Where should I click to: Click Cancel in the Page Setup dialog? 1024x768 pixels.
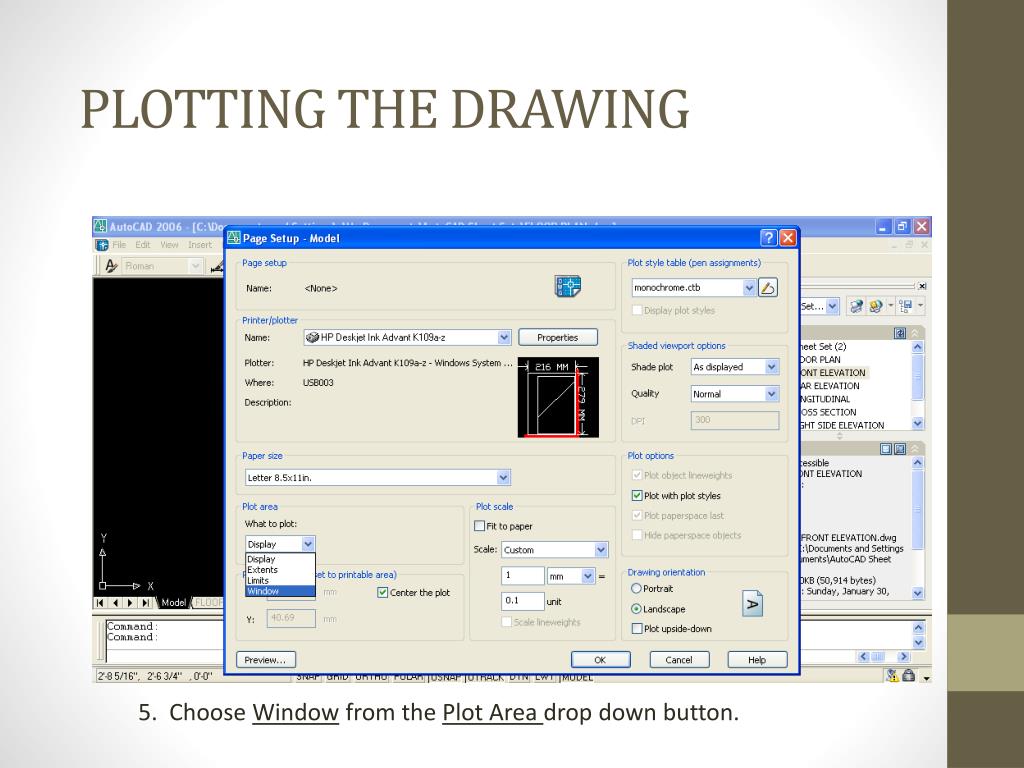click(679, 660)
